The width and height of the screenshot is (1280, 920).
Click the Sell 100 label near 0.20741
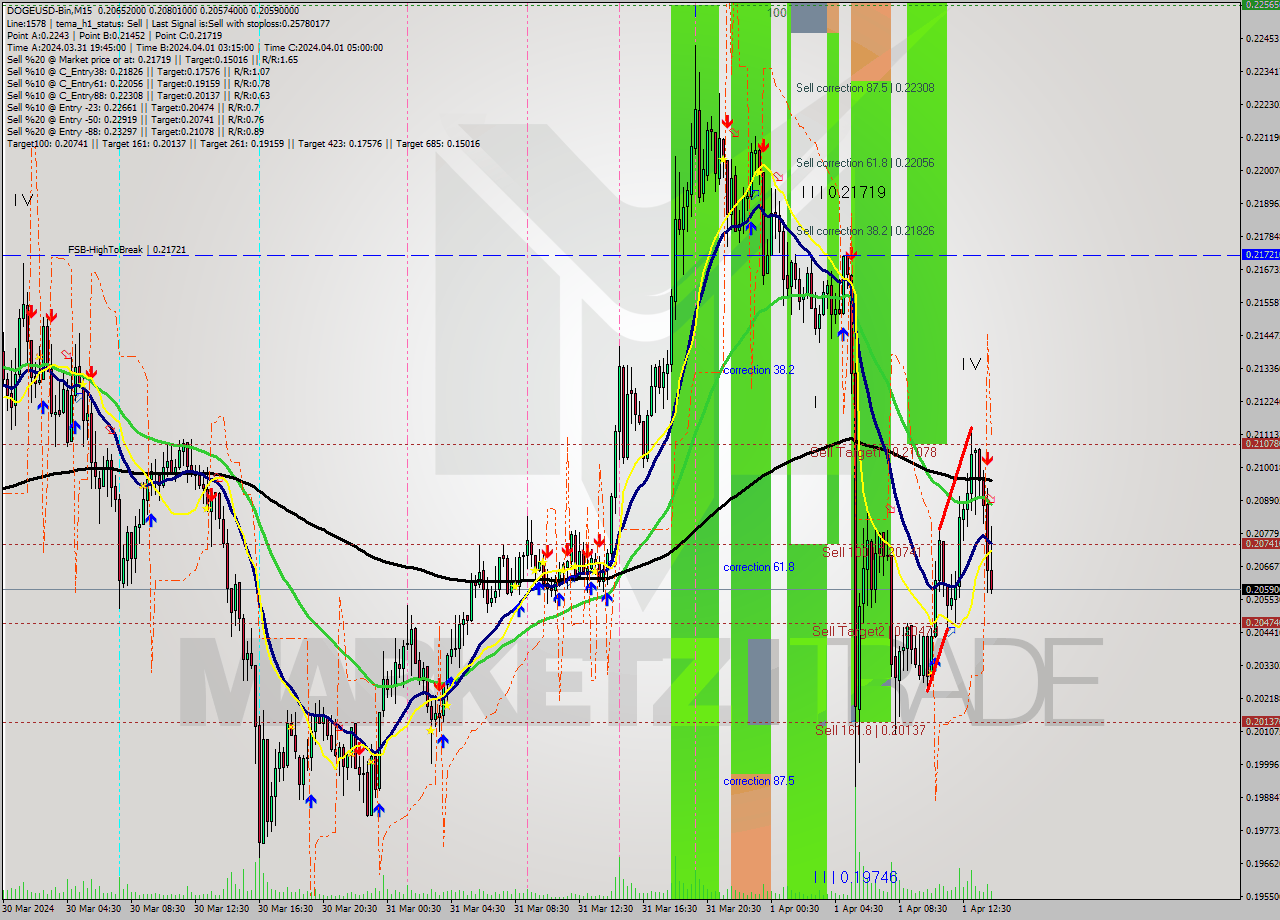(870, 552)
